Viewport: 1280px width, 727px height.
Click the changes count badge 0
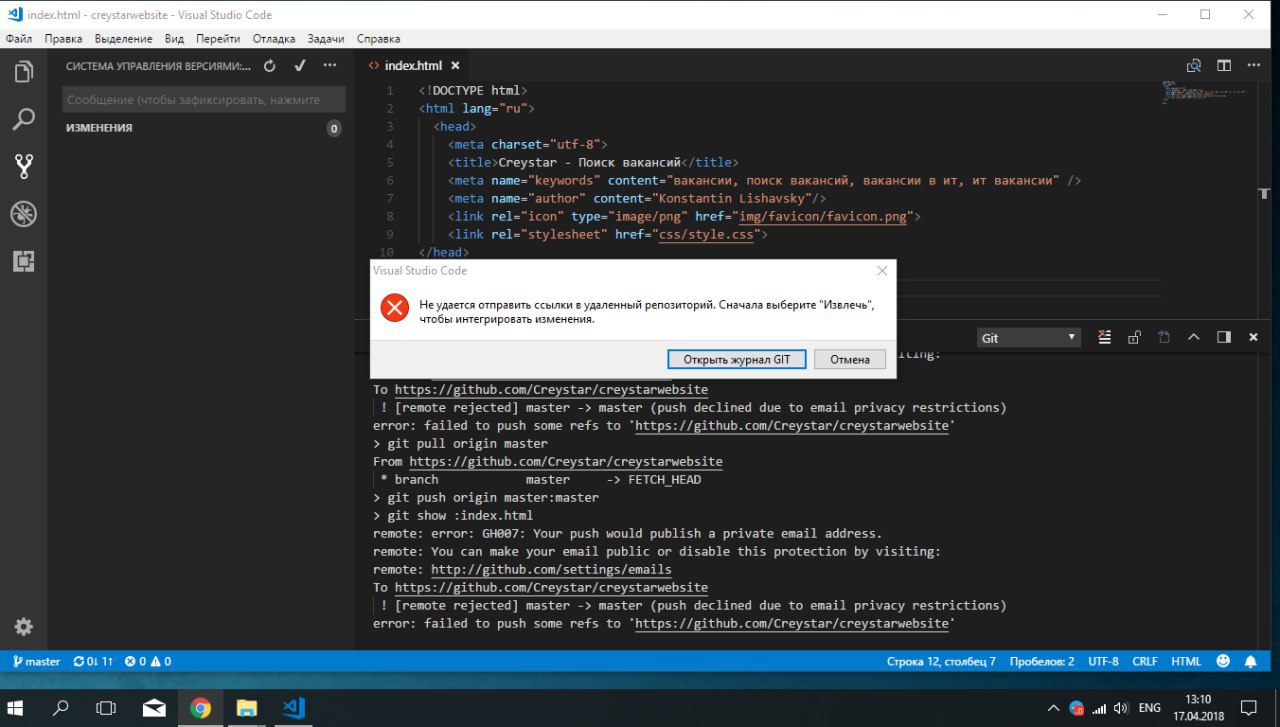334,128
